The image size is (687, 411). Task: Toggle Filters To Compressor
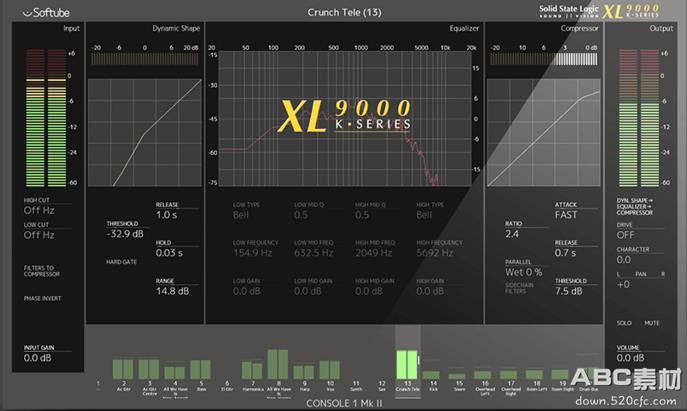pyautogui.click(x=42, y=271)
